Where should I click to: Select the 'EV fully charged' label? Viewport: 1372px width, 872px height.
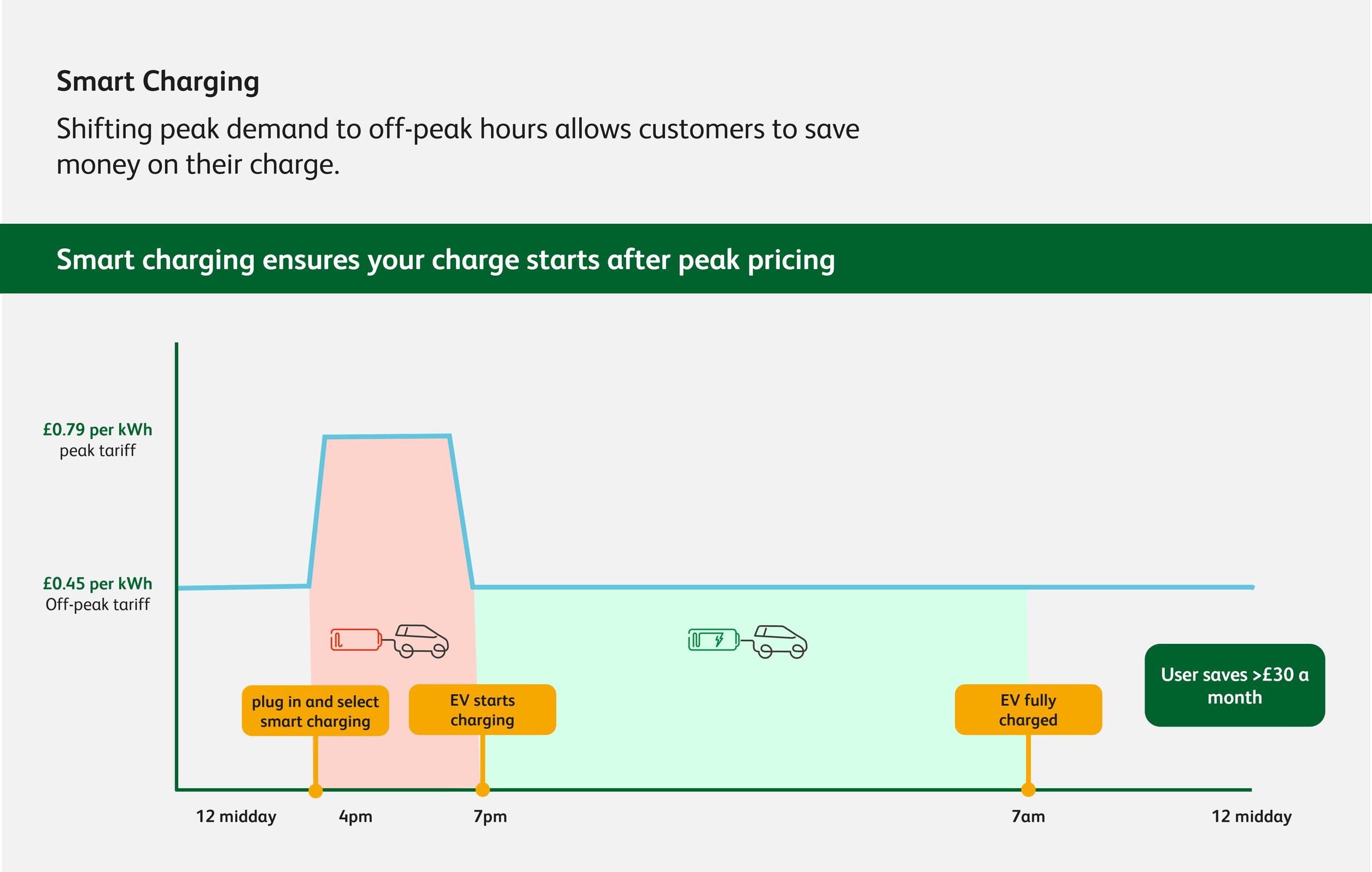point(1029,710)
